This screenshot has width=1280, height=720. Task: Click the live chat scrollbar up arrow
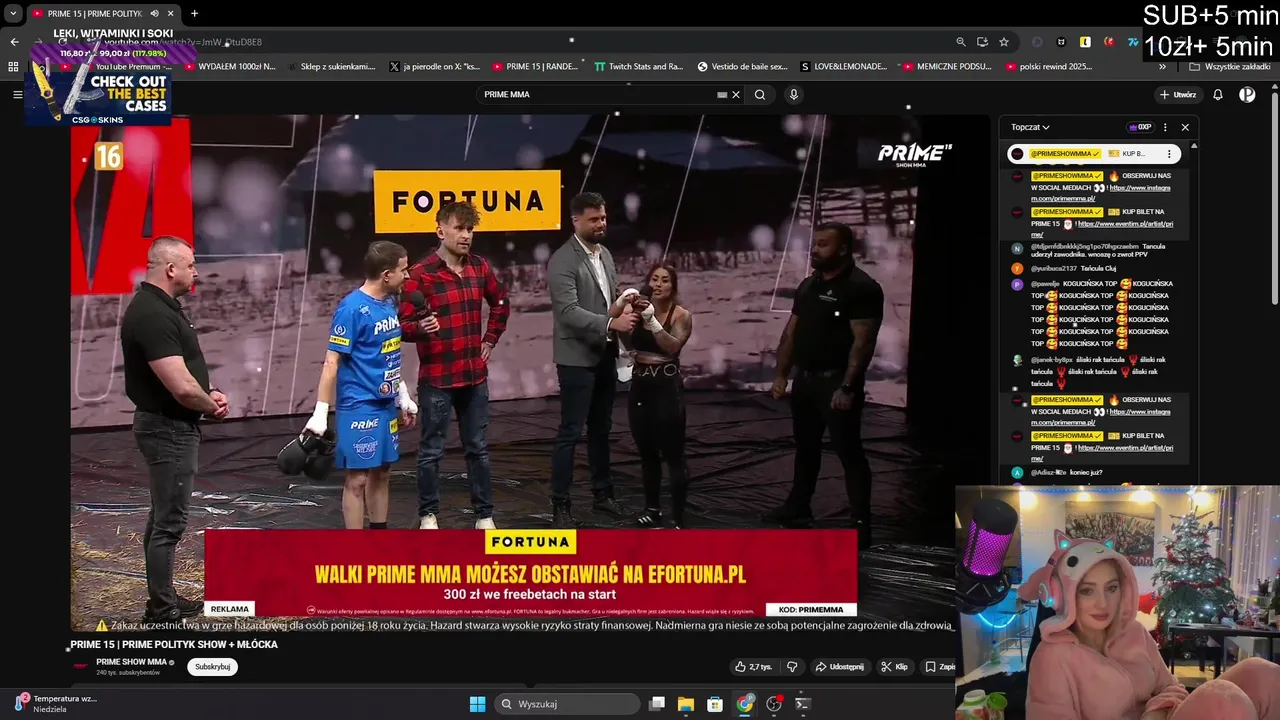1194,146
